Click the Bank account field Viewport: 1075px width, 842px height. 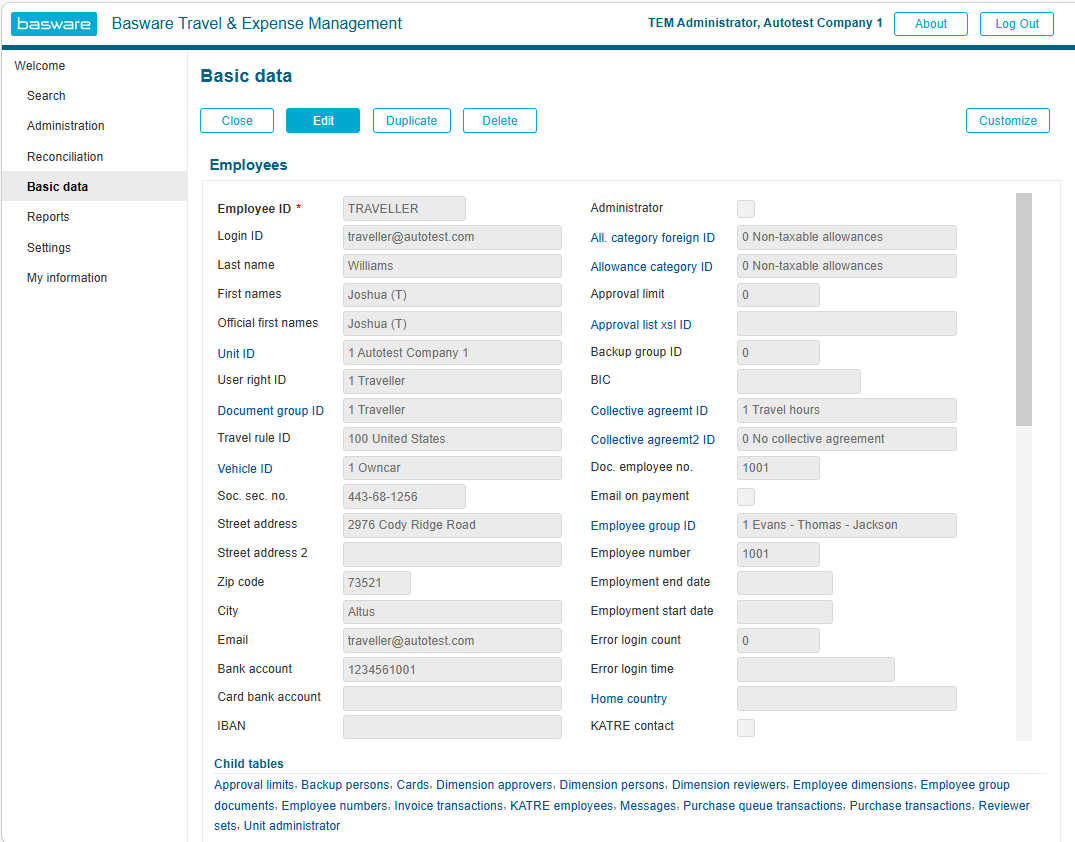pos(452,669)
